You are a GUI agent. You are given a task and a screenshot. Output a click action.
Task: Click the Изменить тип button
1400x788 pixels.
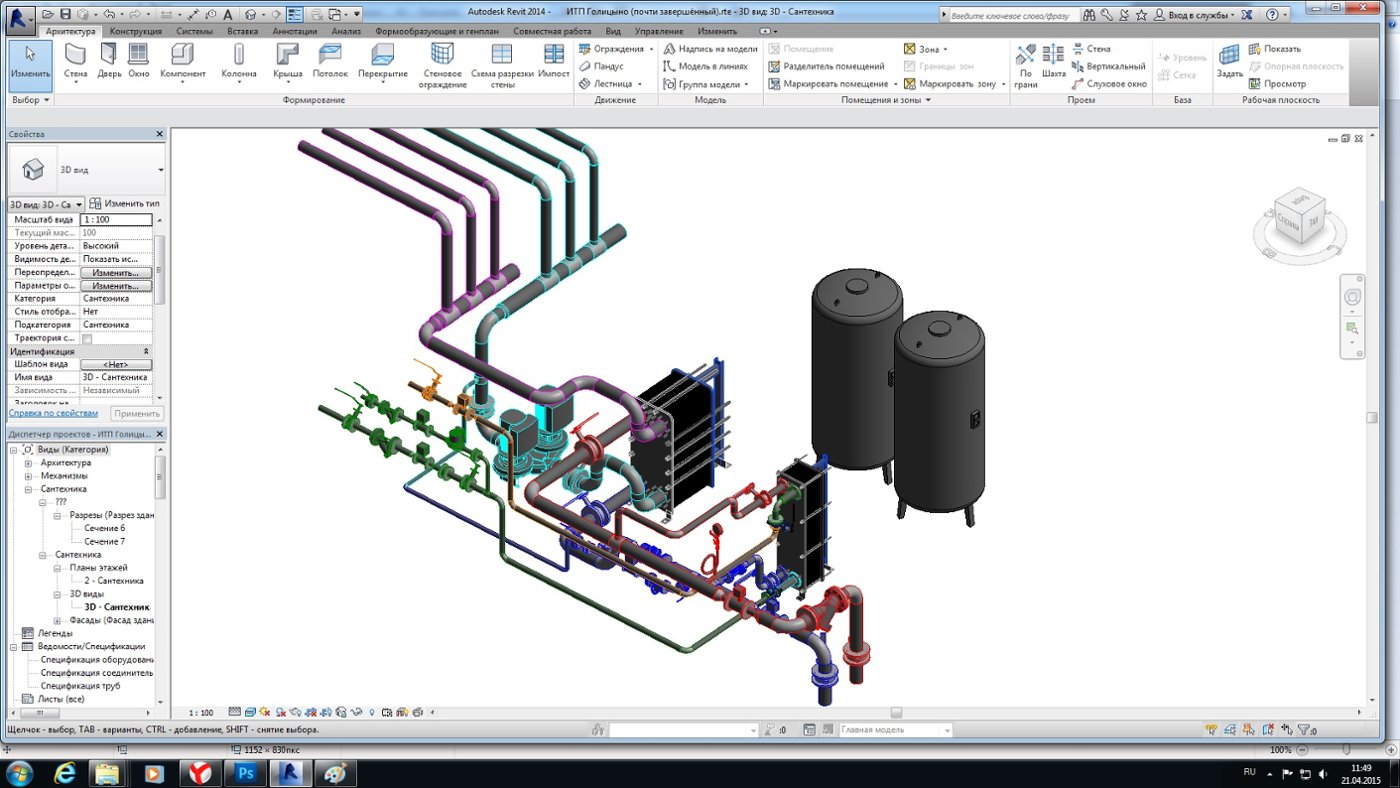point(125,203)
